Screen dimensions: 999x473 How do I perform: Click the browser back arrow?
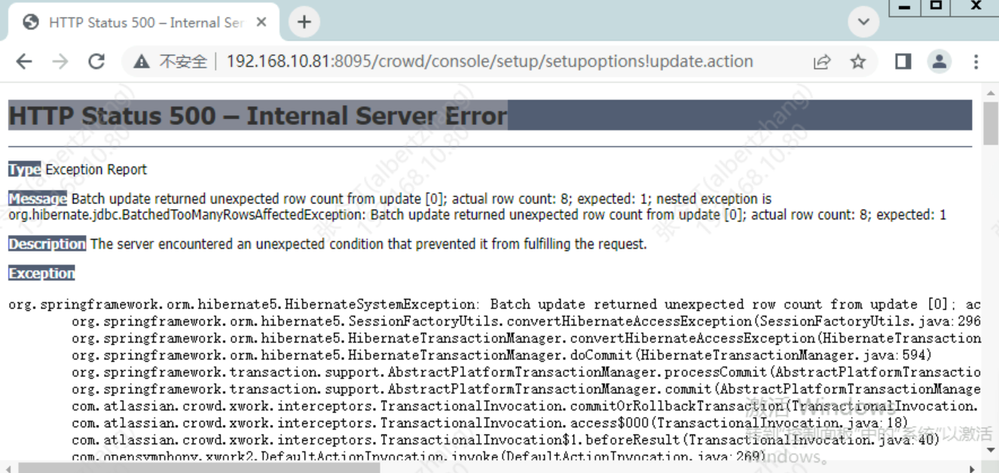(24, 61)
